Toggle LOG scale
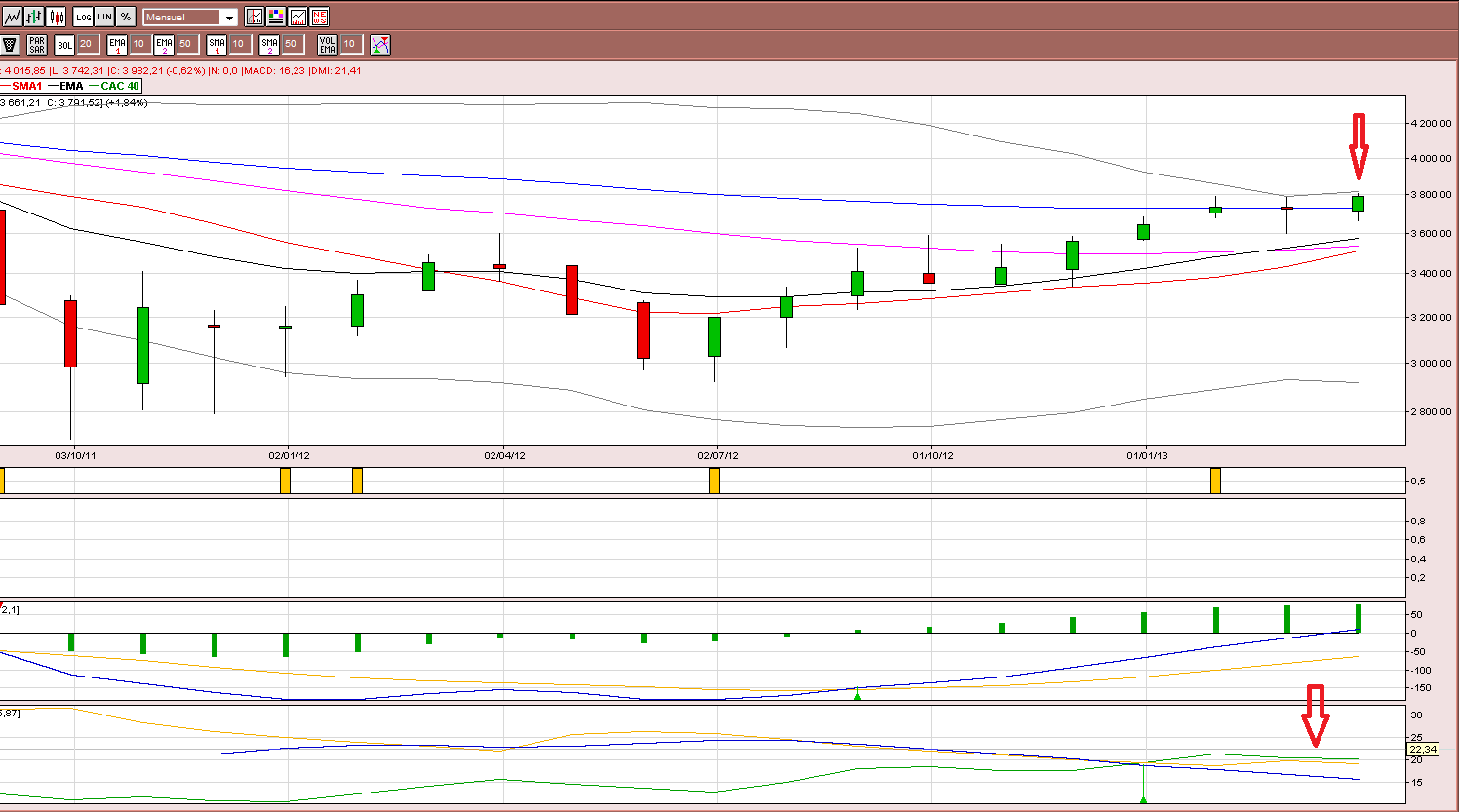Viewport: 1459px width, 812px height. (x=84, y=17)
